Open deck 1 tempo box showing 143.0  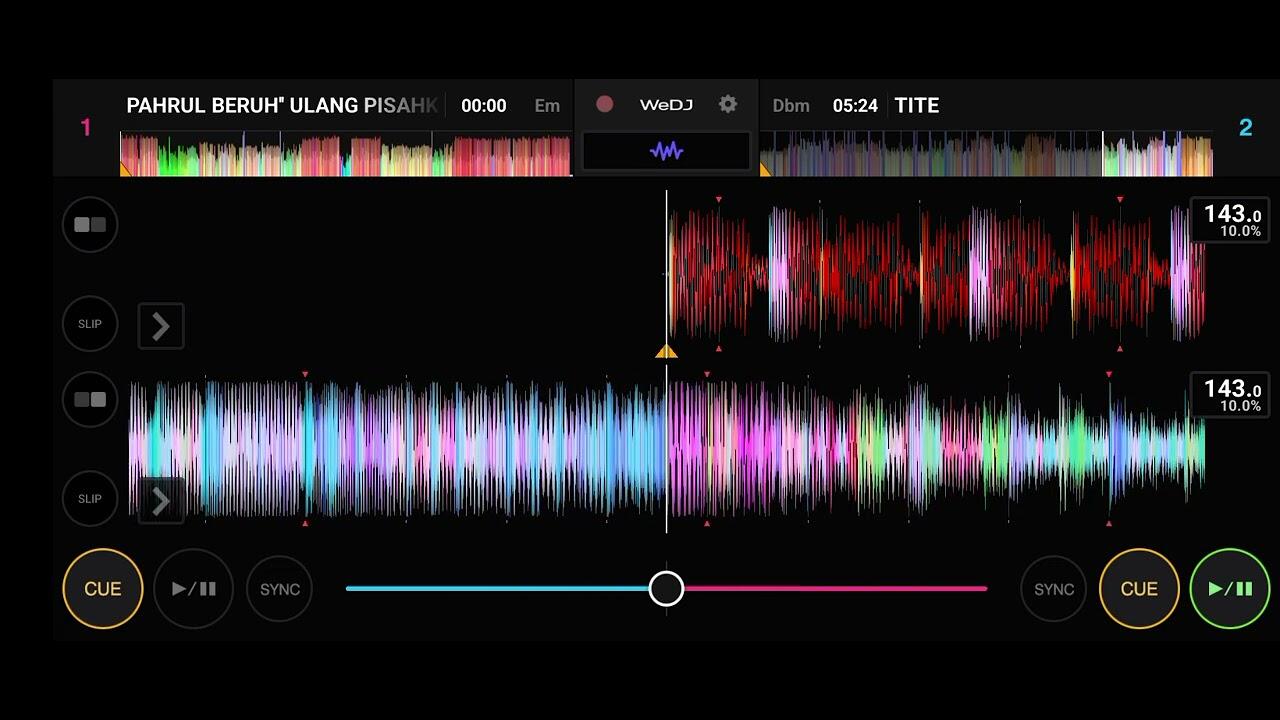[x=1230, y=220]
